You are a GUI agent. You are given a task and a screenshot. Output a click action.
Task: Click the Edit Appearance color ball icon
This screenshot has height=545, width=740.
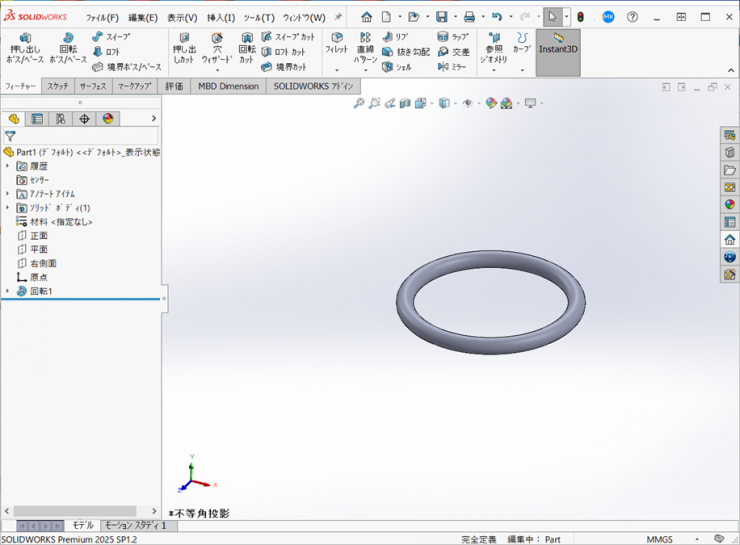point(491,103)
